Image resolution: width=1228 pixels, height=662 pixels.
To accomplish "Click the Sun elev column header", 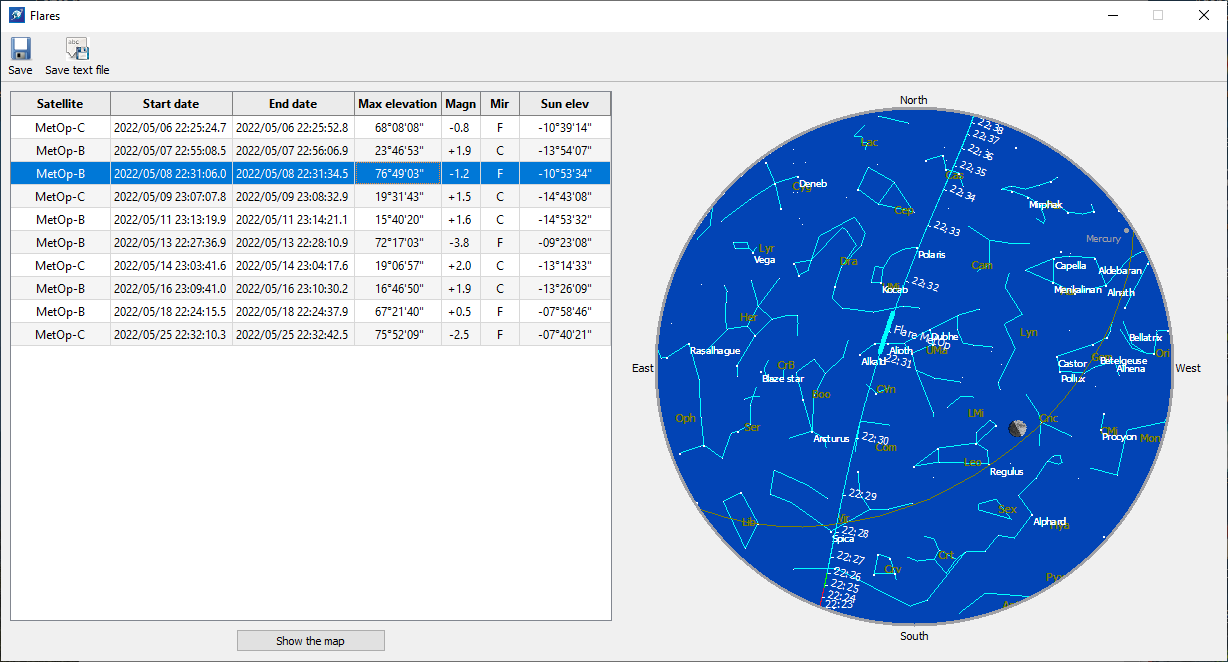I will (565, 104).
